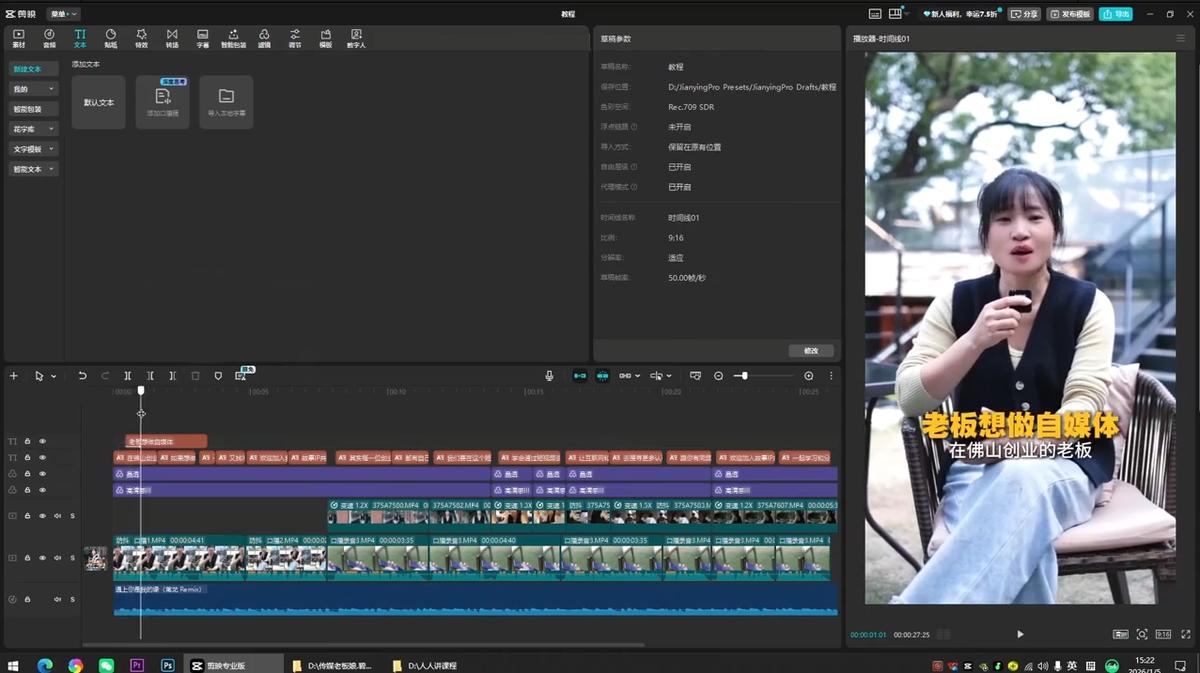
Task: Toggle main track magnet snapping
Action: tap(579, 376)
